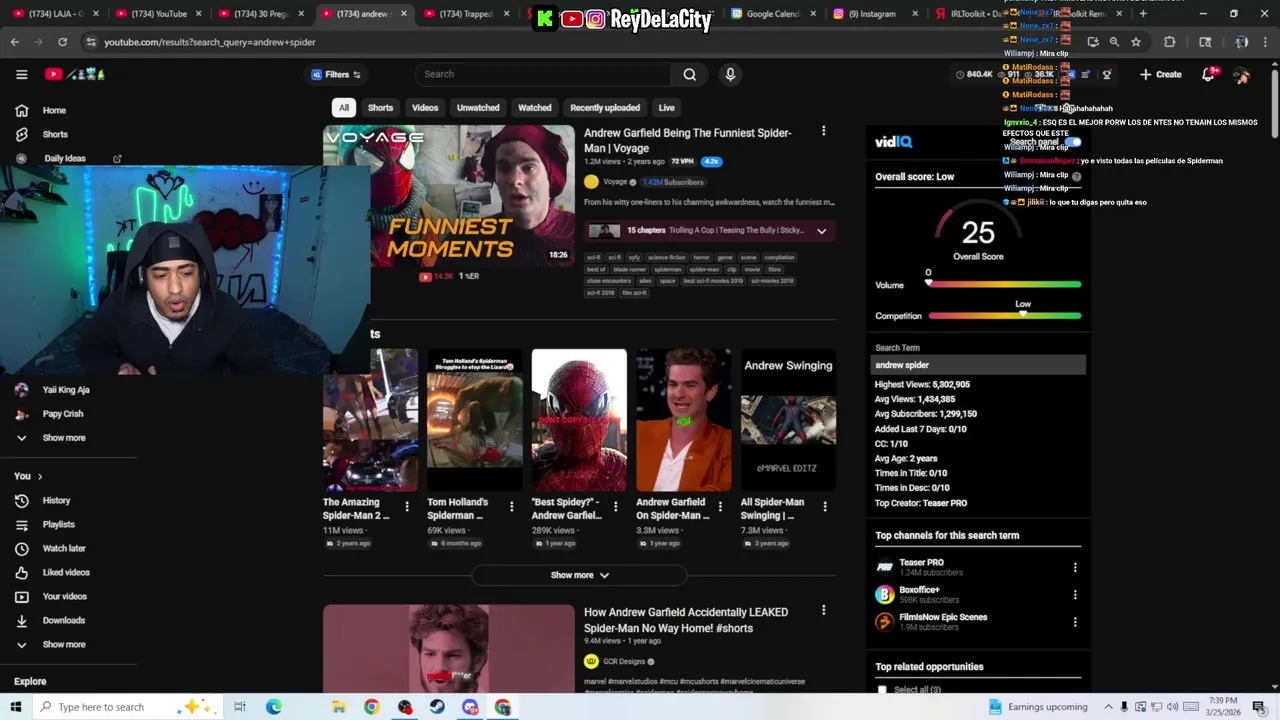This screenshot has height=720, width=1280.
Task: Open the Windows Start menu
Action: point(15,707)
